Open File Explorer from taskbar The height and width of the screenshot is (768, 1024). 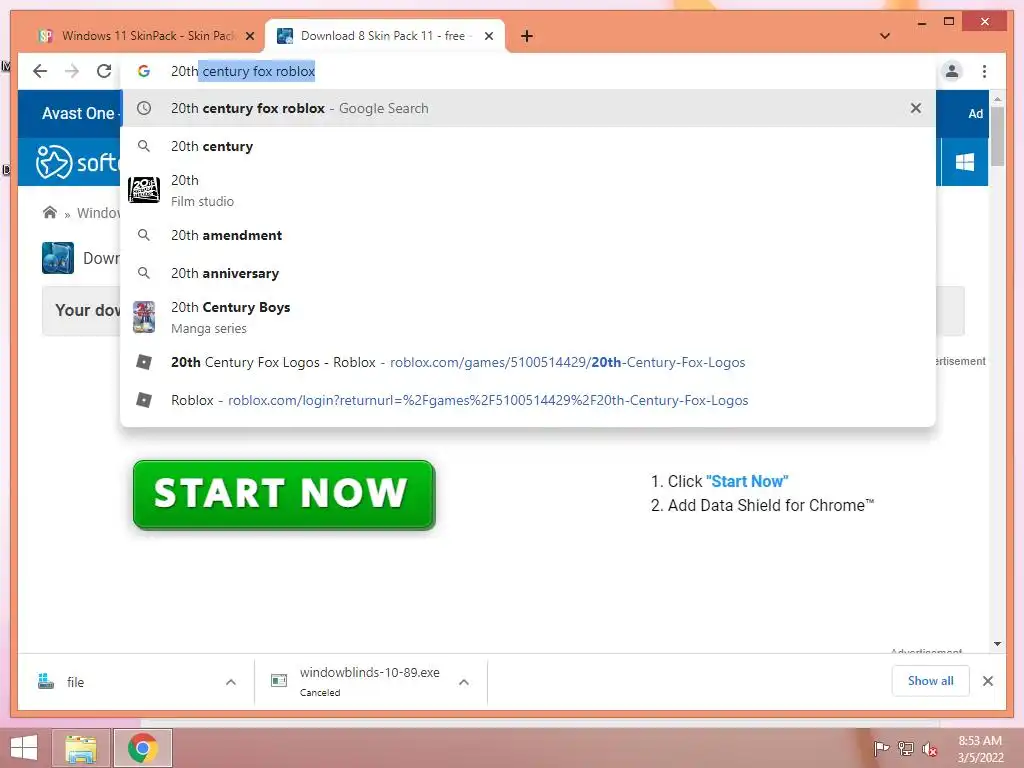click(82, 748)
